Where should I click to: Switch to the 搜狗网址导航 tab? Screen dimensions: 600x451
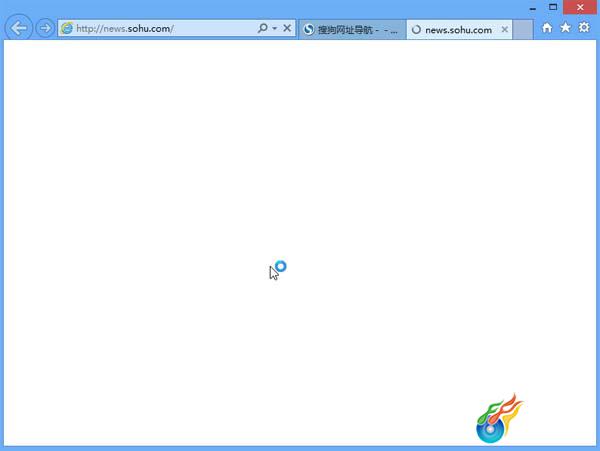352,29
